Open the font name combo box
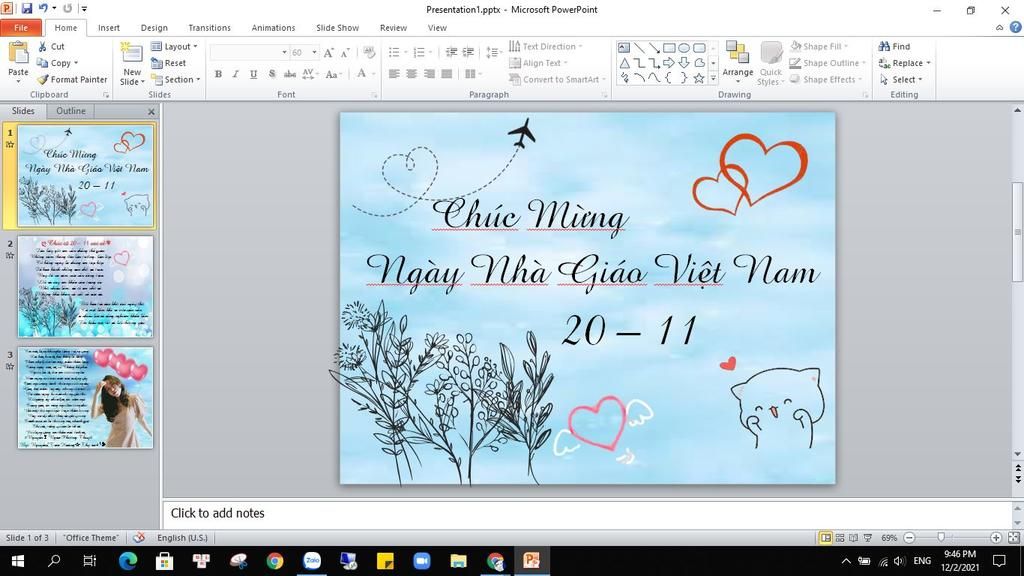This screenshot has height=576, width=1024. point(249,52)
